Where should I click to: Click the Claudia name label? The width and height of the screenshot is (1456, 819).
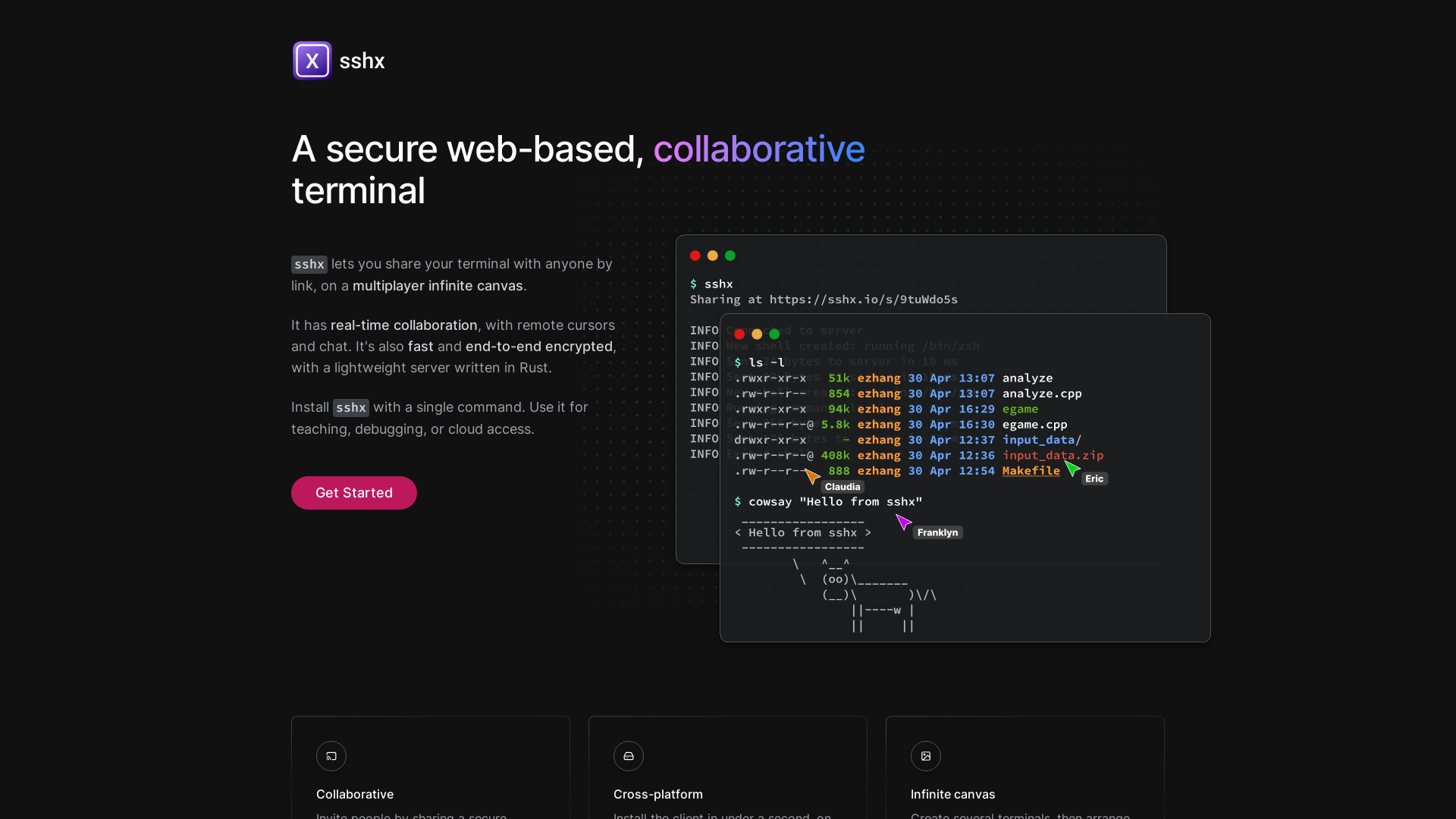843,487
